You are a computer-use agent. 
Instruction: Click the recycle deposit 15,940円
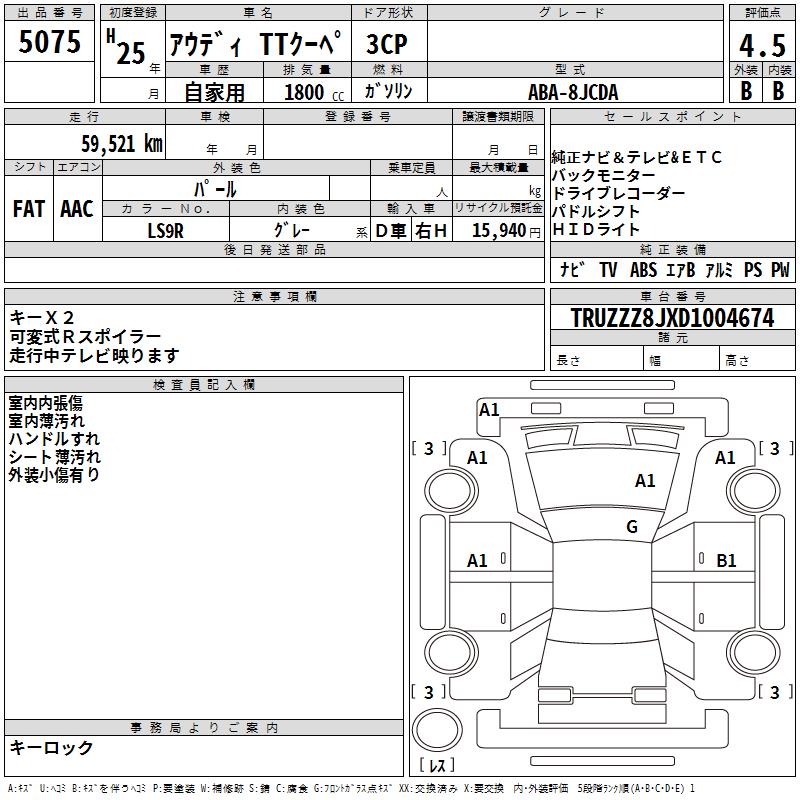[506, 231]
